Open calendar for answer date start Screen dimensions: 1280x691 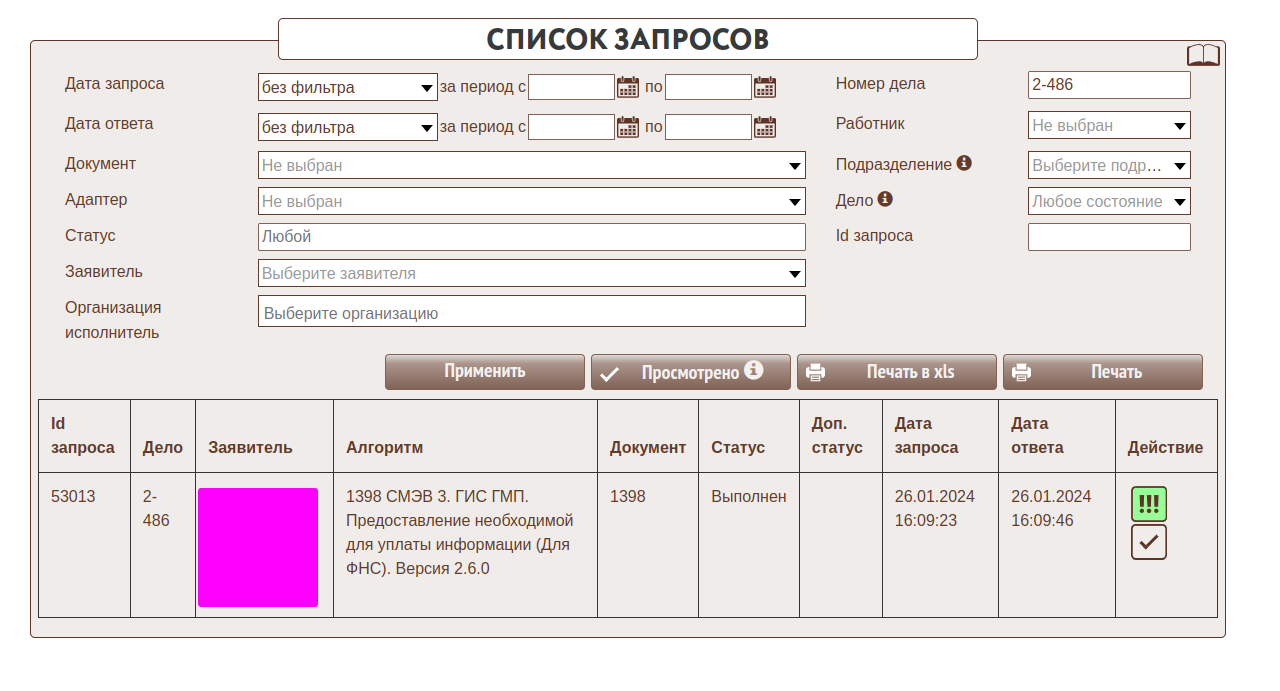click(x=628, y=127)
